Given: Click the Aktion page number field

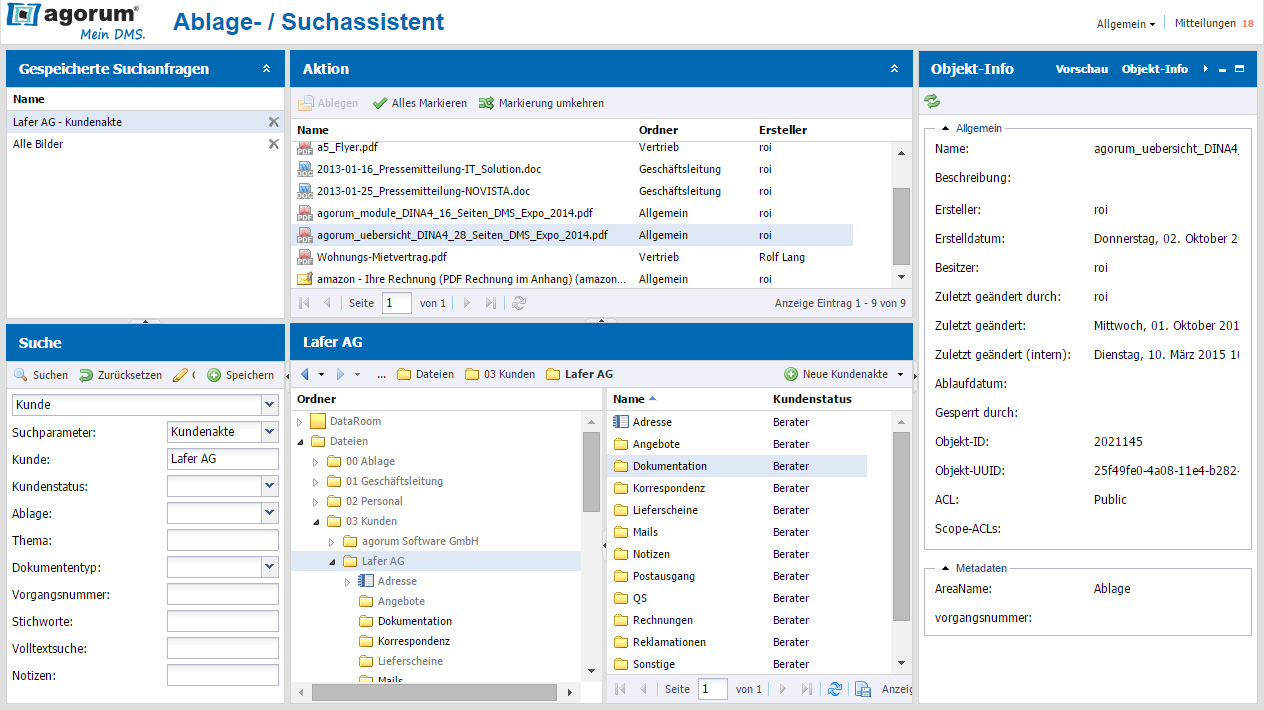Looking at the screenshot, I should pyautogui.click(x=396, y=303).
